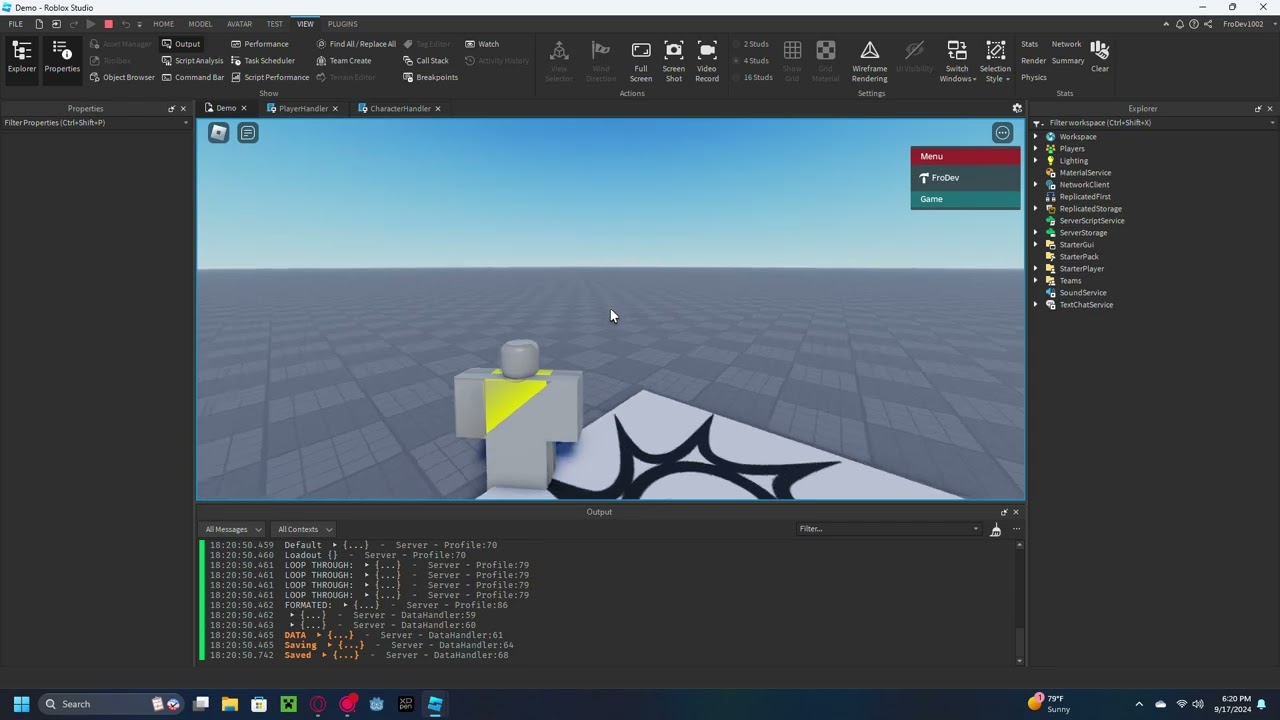This screenshot has width=1280, height=720.
Task: Clear the output using the broom icon
Action: tap(995, 530)
